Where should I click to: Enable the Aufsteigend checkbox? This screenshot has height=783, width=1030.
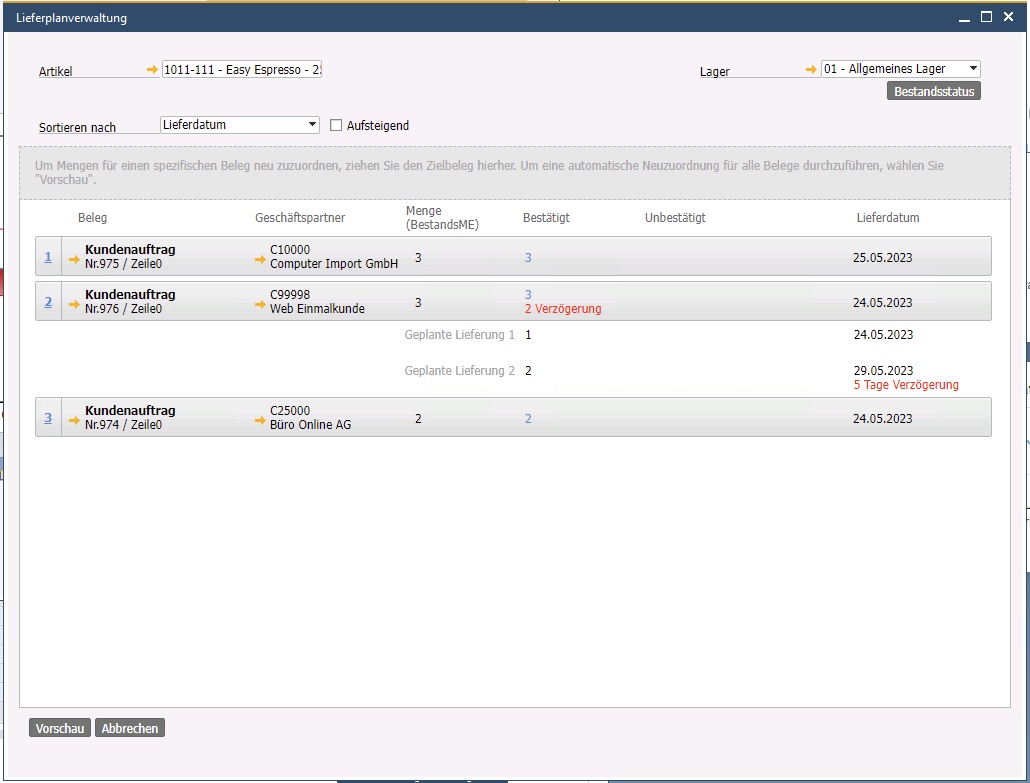coord(336,126)
